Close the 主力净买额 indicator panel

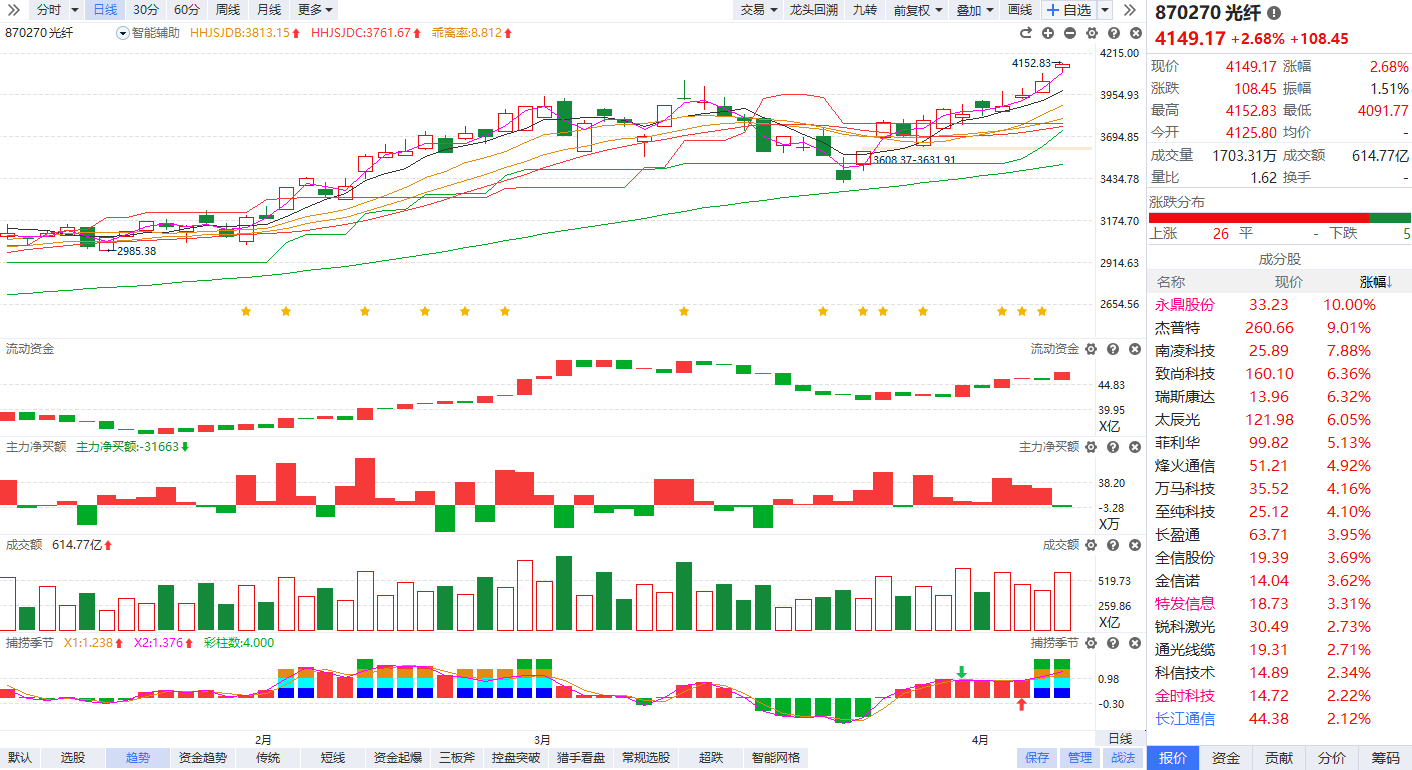1134,447
